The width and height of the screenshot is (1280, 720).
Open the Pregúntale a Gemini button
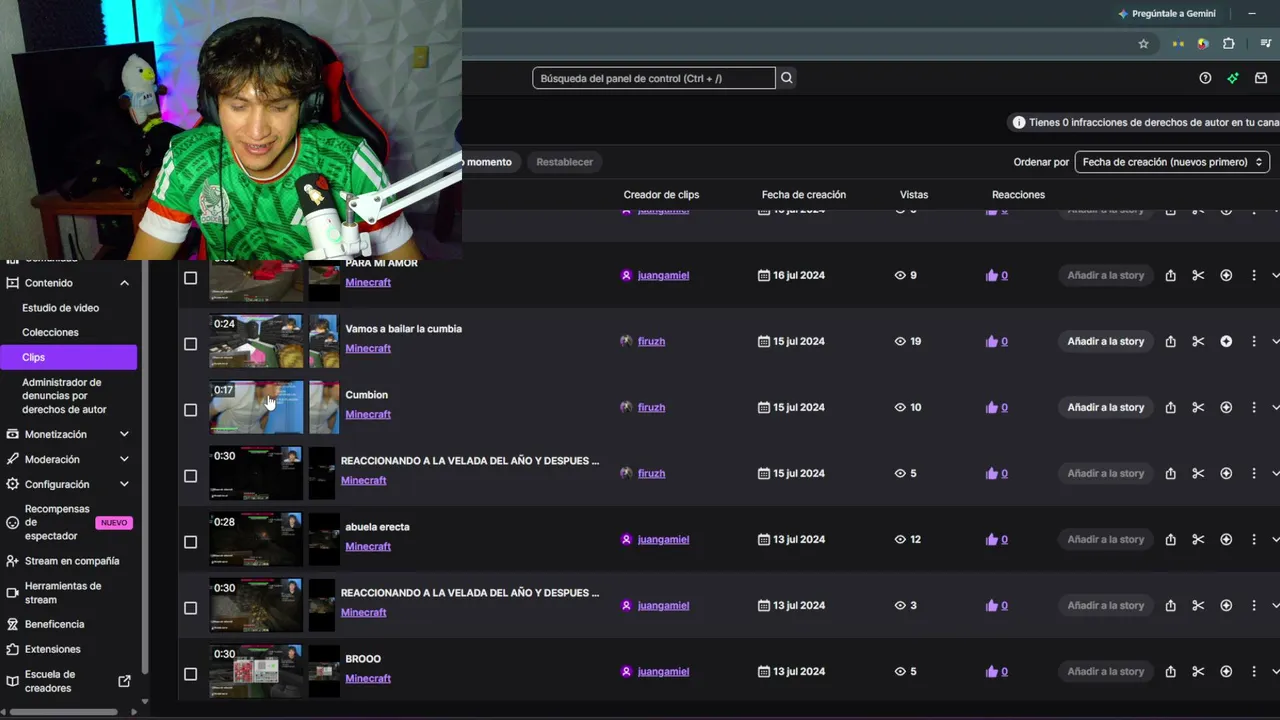point(1167,14)
